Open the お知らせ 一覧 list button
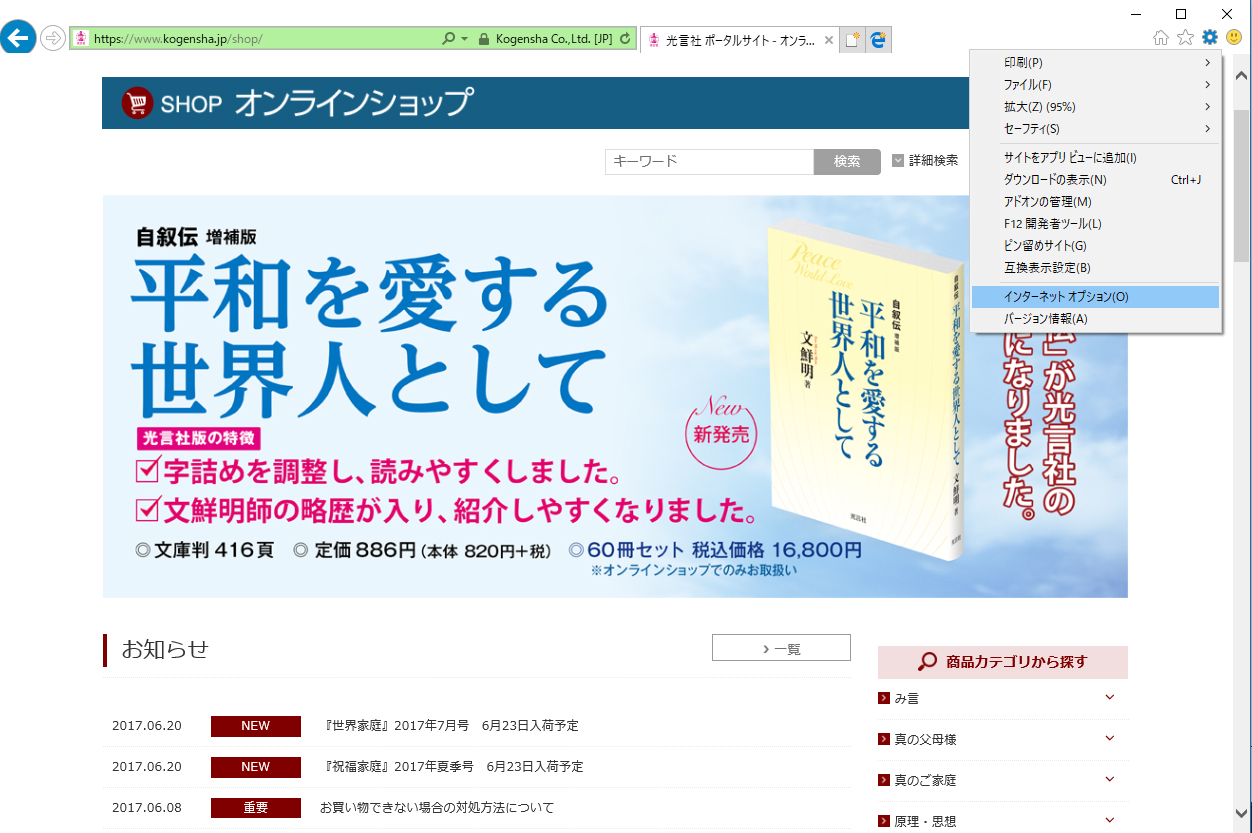Viewport: 1252px width, 833px height. 781,648
